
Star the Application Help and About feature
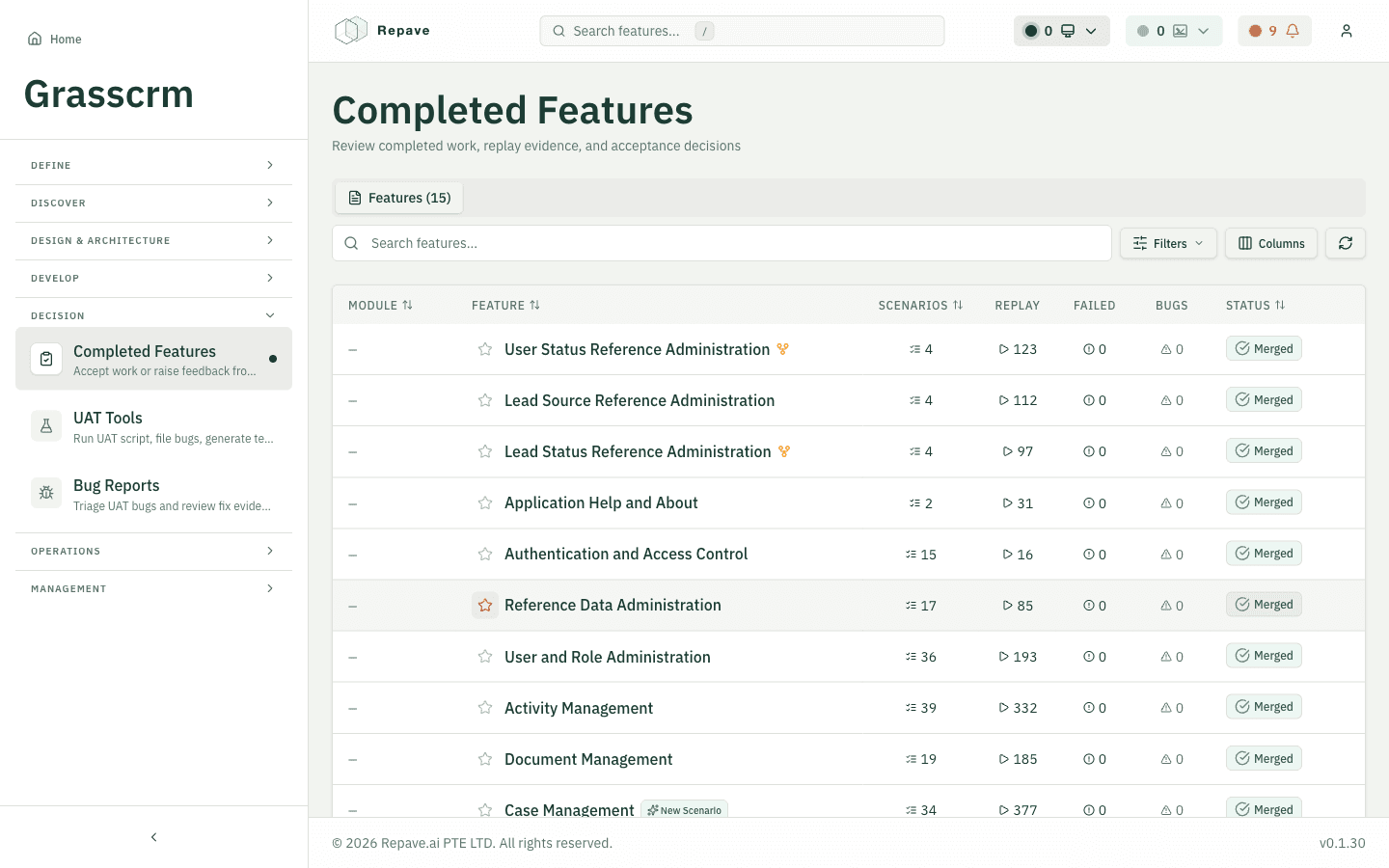pyautogui.click(x=485, y=502)
